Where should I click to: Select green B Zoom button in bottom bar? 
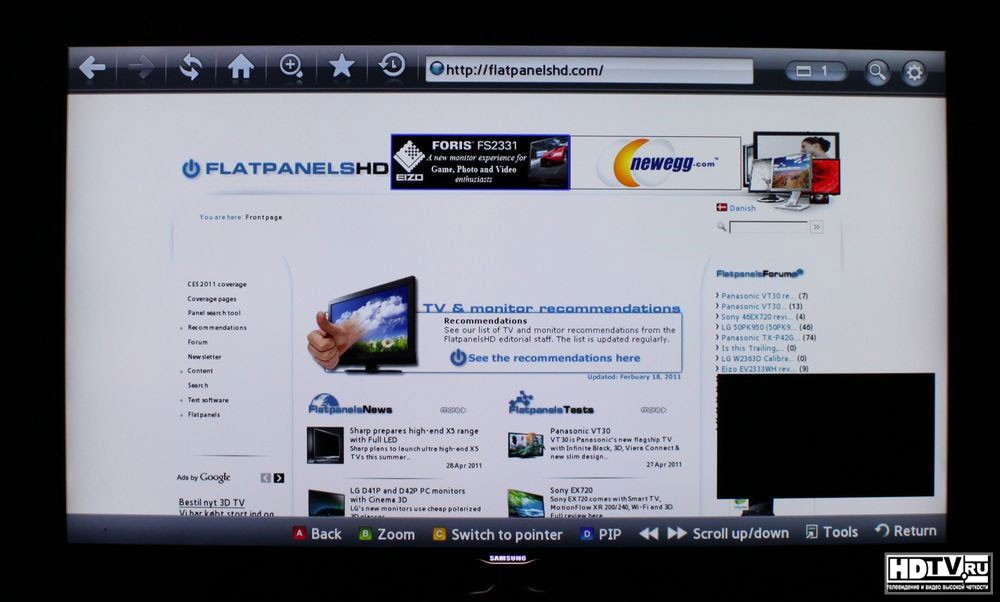tap(386, 534)
